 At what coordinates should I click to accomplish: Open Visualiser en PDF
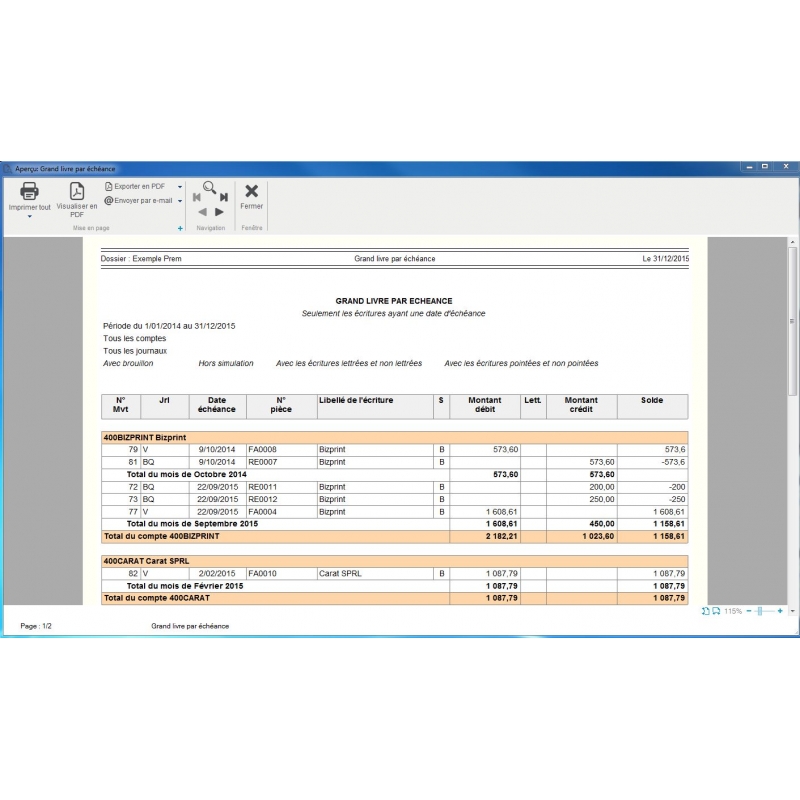coord(77,191)
